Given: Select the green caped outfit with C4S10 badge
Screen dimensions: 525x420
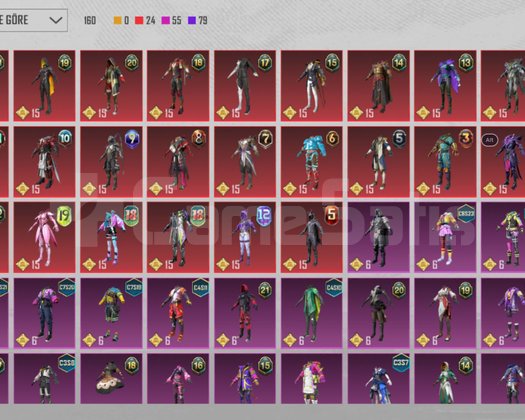Looking at the screenshot, I should 312,313.
